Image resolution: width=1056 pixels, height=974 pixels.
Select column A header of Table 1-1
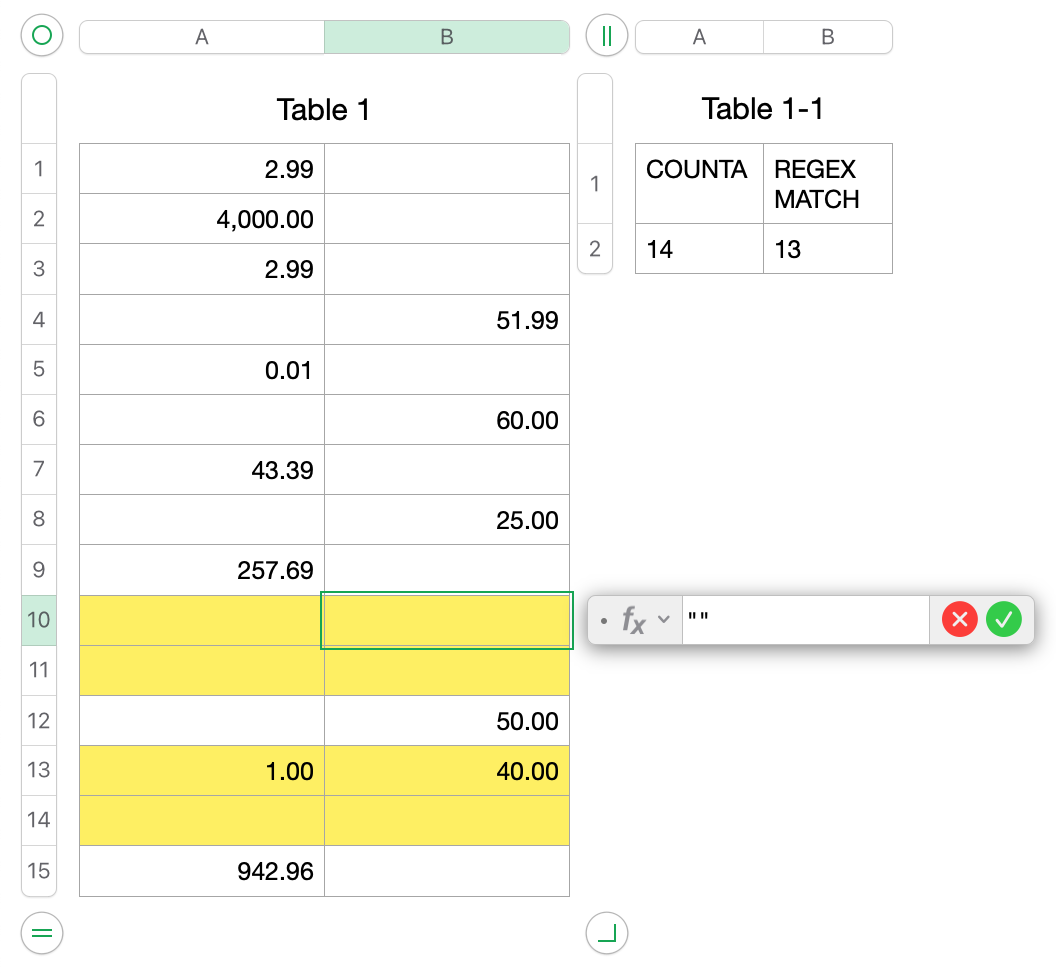point(699,37)
